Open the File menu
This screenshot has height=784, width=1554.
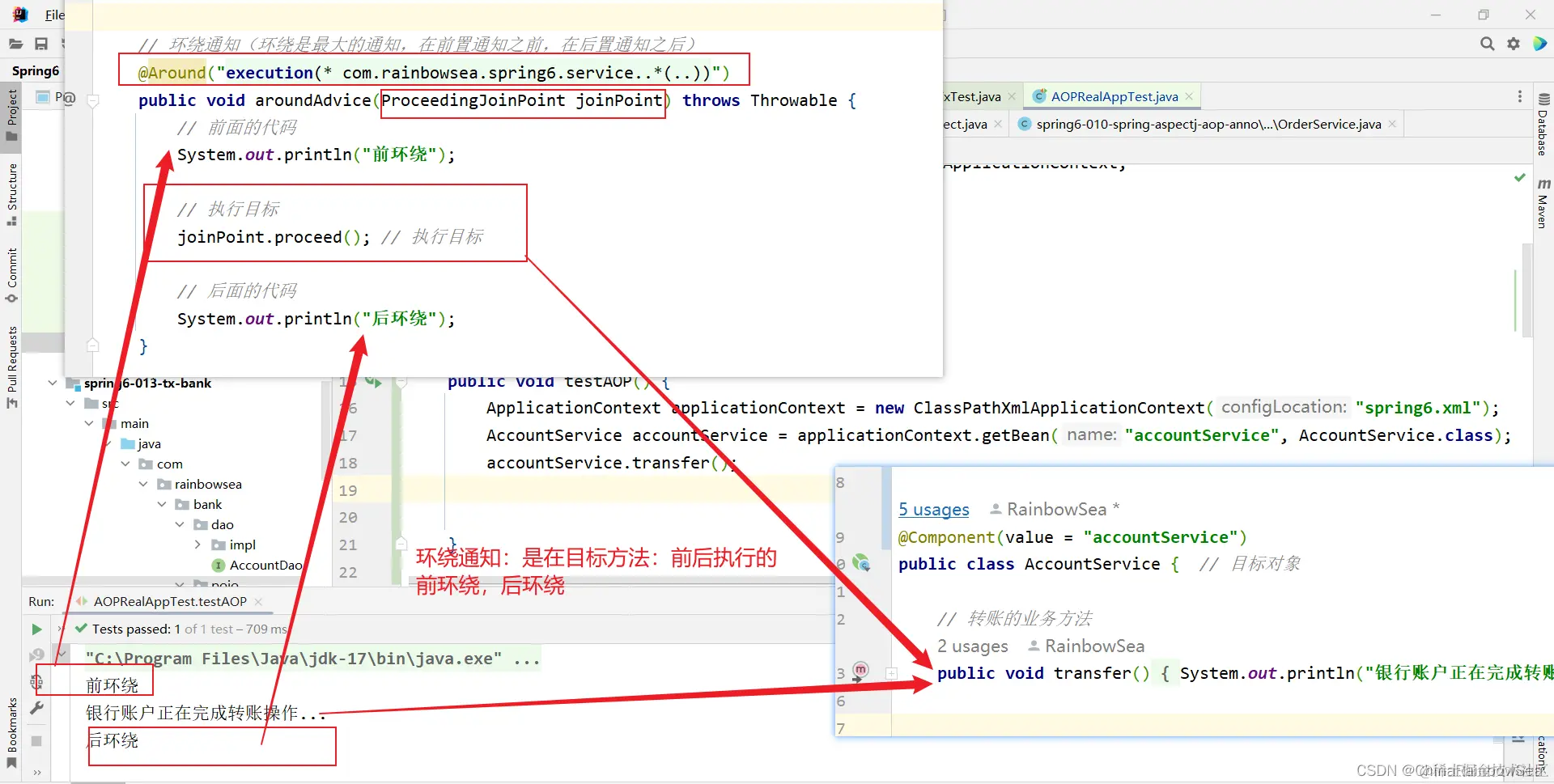pos(54,15)
